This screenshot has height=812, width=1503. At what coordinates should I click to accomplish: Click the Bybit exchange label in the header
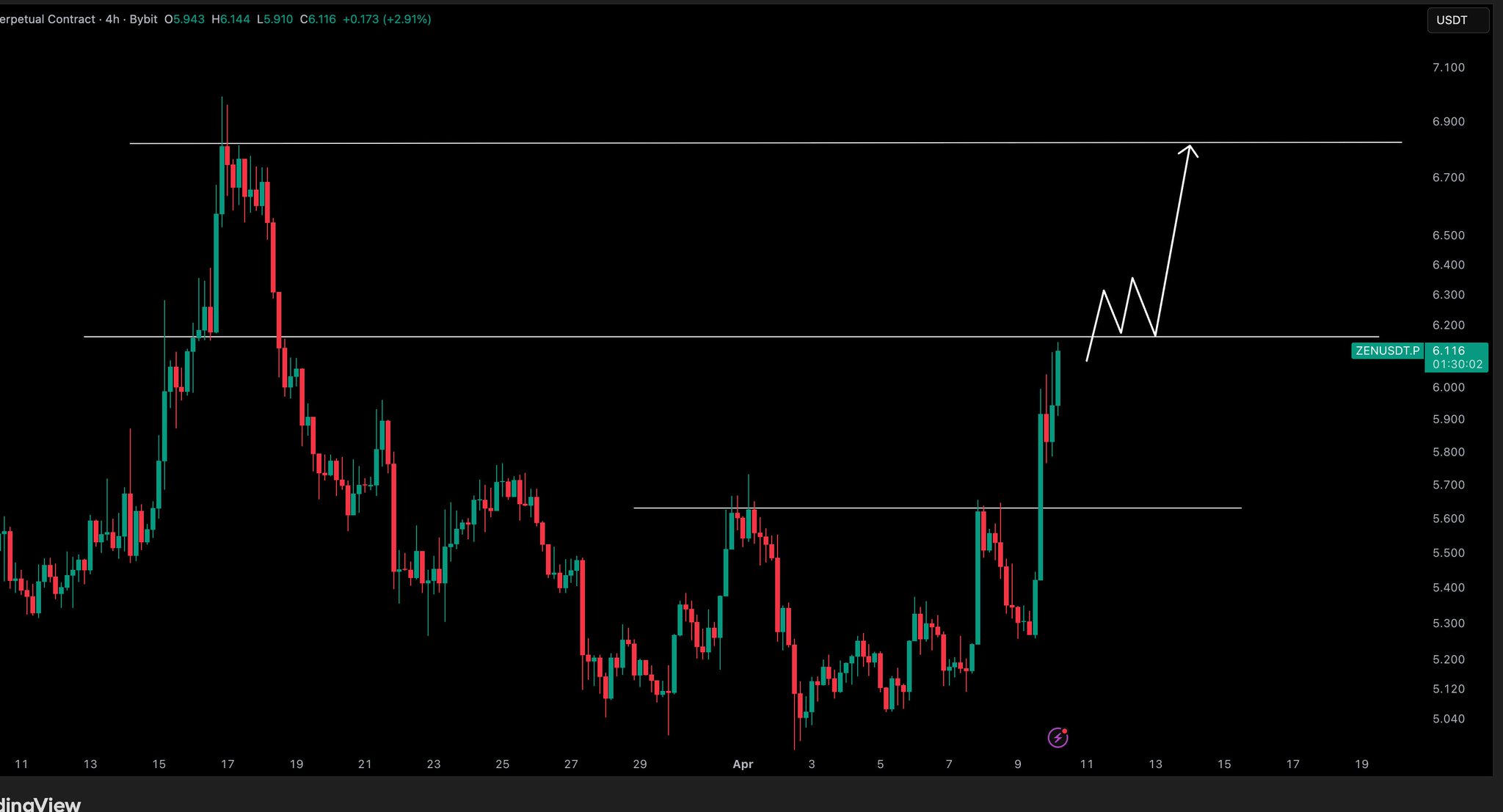[143, 19]
